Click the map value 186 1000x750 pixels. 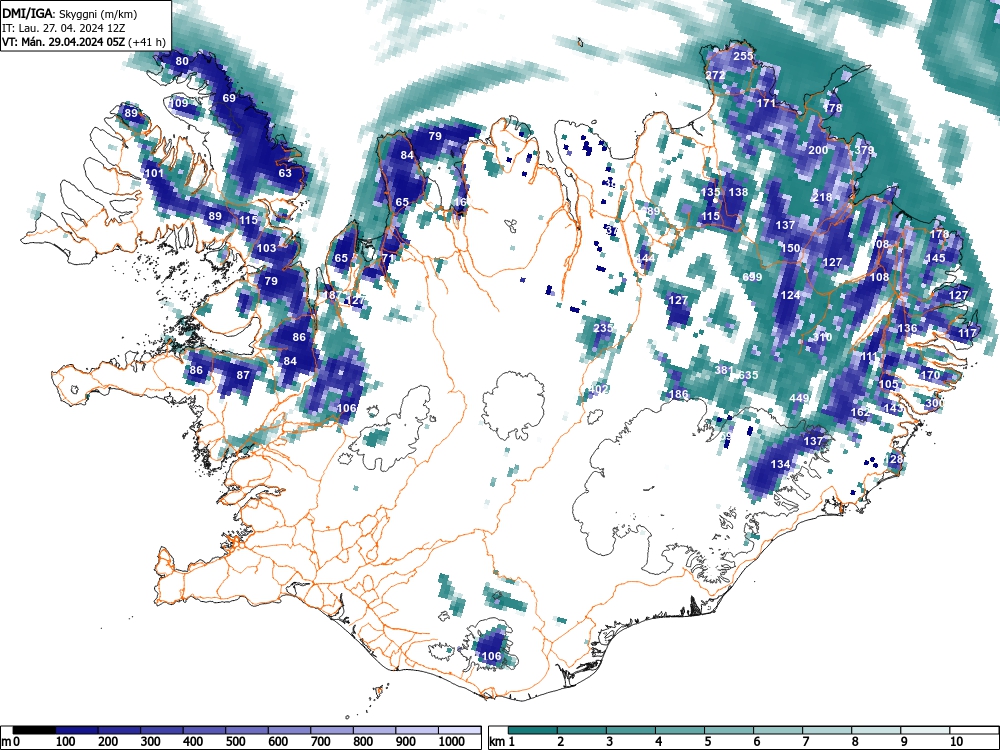679,394
